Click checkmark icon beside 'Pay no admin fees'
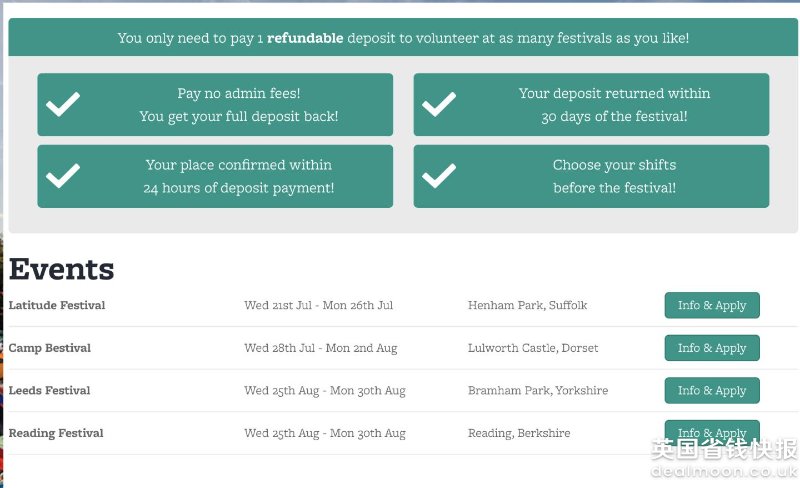This screenshot has width=800, height=488. tap(63, 104)
